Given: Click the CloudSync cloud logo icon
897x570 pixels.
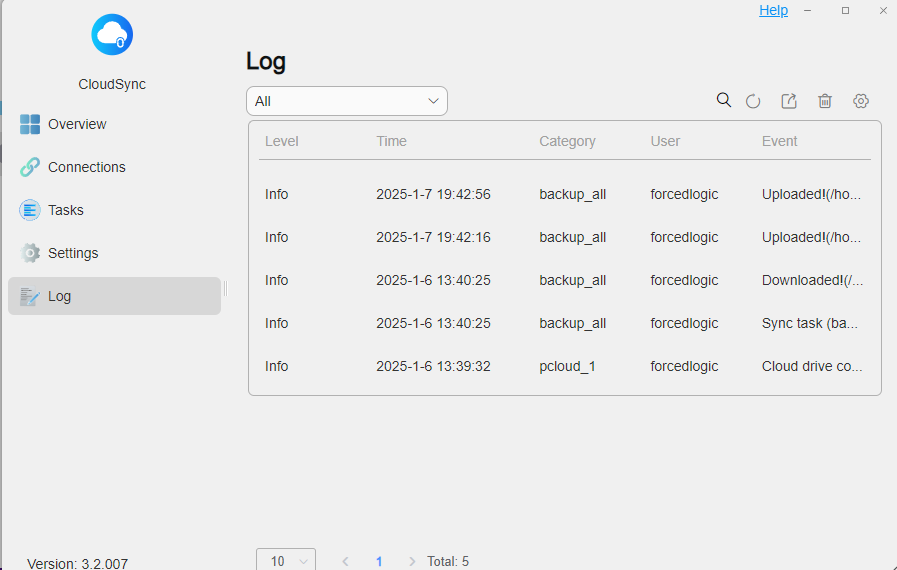Looking at the screenshot, I should [112, 35].
